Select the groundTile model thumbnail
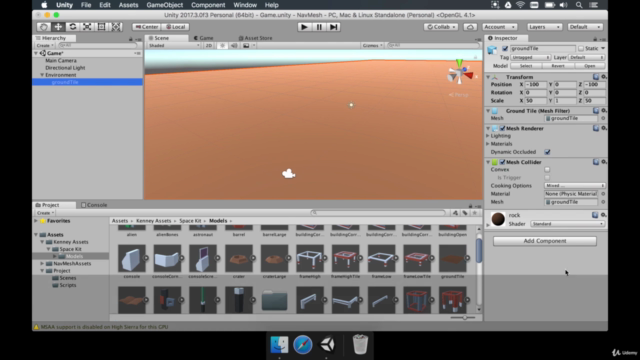640x360 pixels. pyautogui.click(x=452, y=258)
